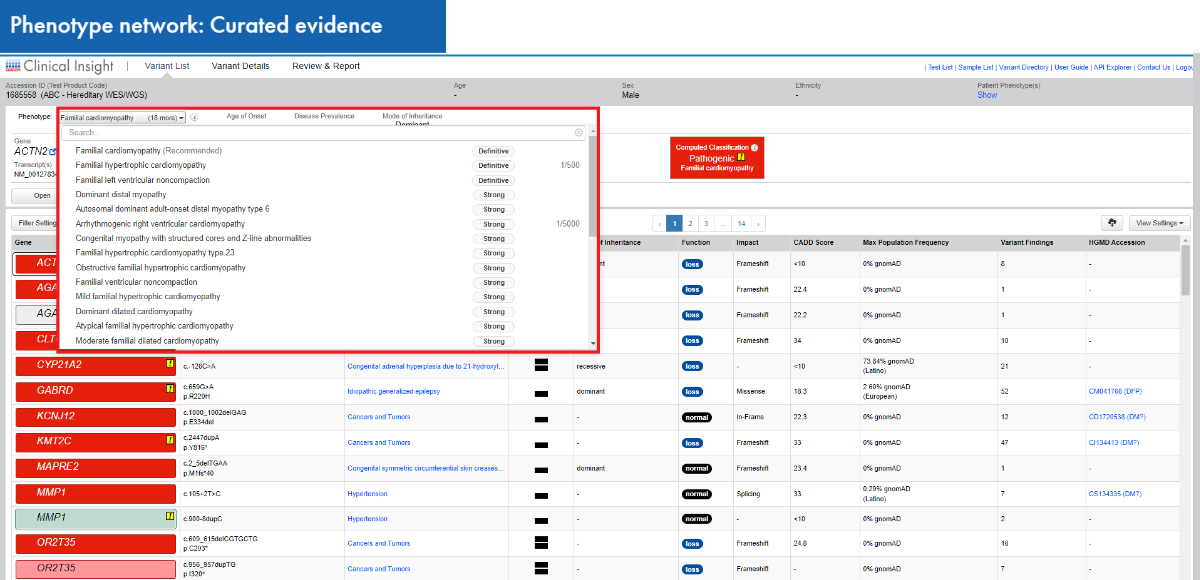Open the User Guide link
The image size is (1200, 580).
pyautogui.click(x=1072, y=67)
